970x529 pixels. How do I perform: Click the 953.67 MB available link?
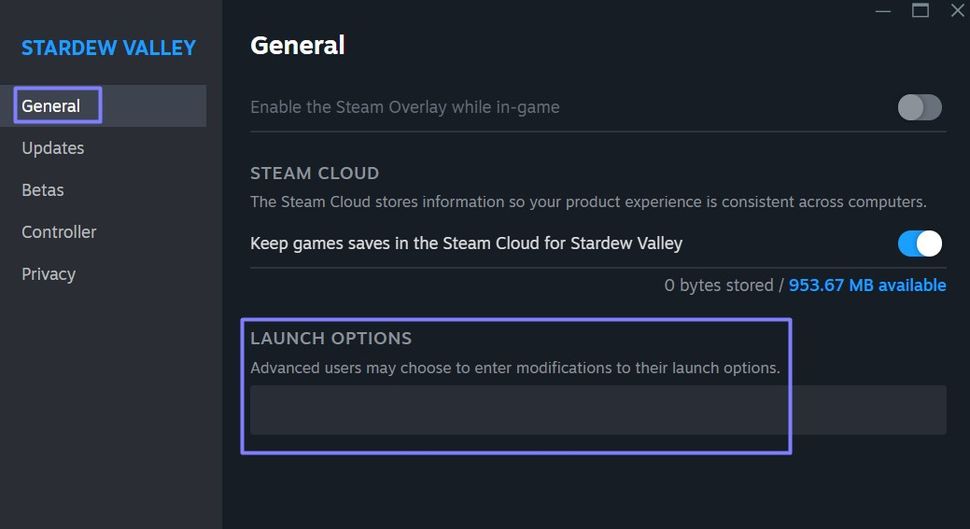(867, 286)
